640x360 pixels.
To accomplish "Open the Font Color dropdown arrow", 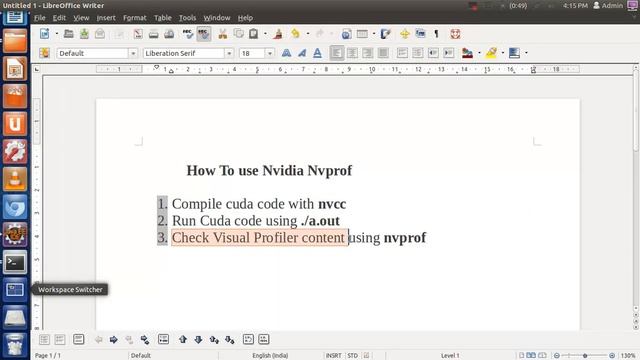I will tap(479, 53).
